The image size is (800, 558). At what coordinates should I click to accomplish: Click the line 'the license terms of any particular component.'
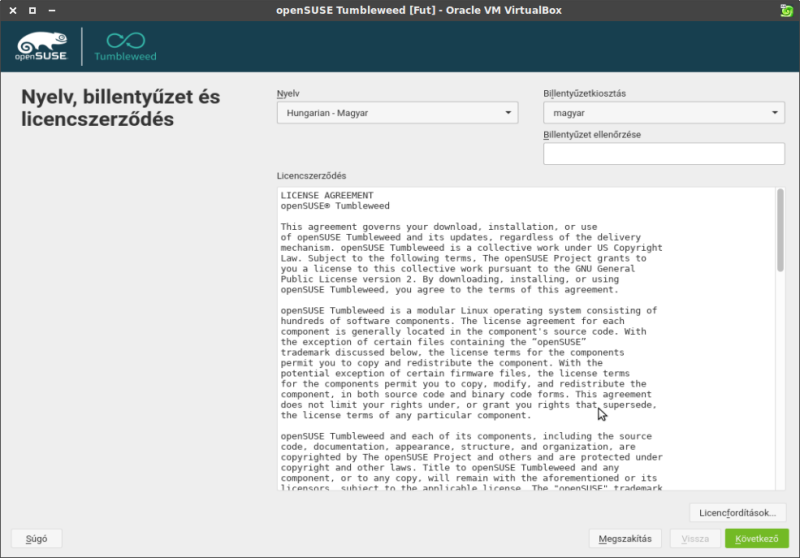pos(406,415)
